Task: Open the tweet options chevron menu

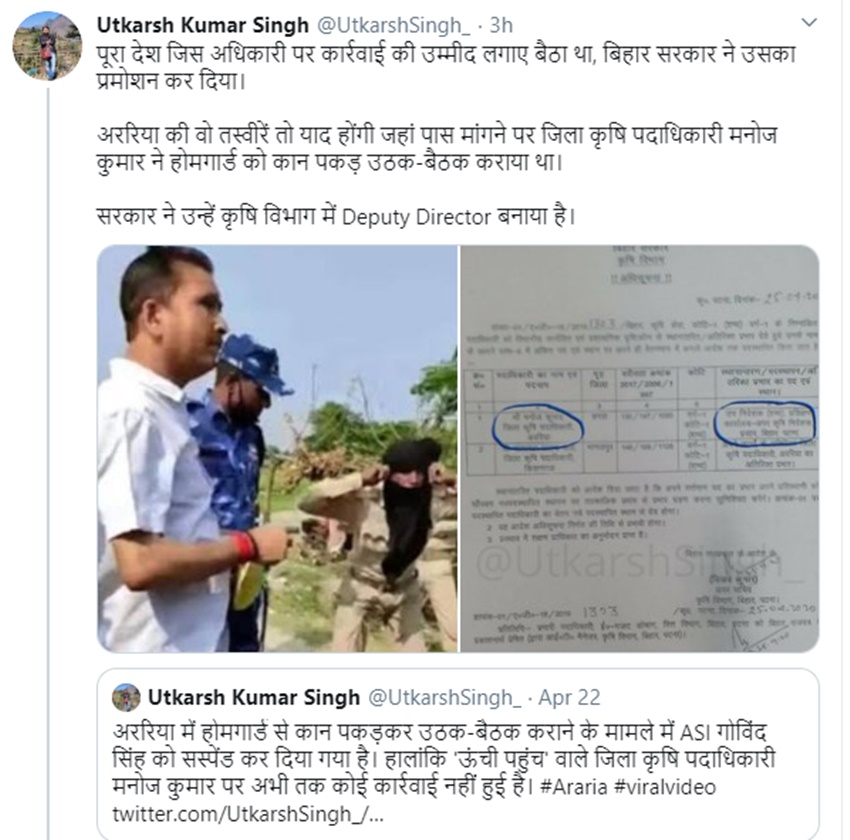Action: [809, 23]
